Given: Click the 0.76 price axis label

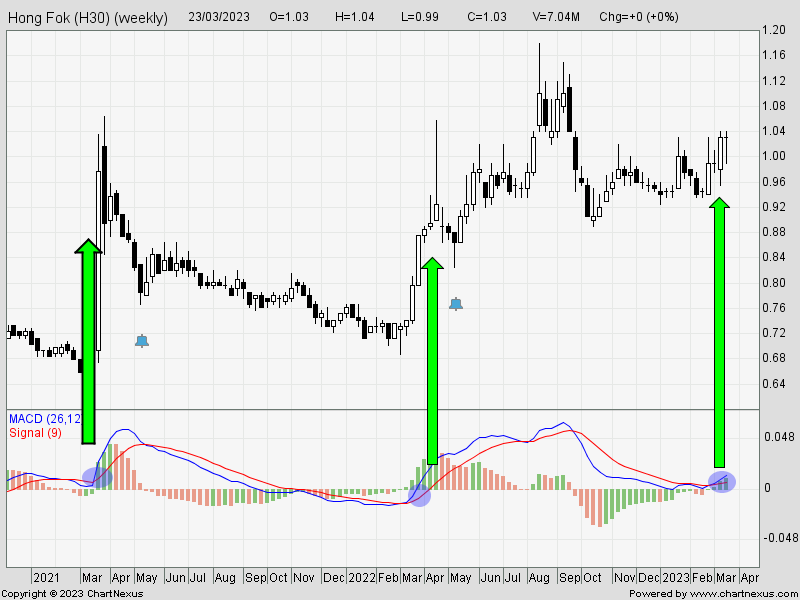Looking at the screenshot, I should pyautogui.click(x=773, y=308).
